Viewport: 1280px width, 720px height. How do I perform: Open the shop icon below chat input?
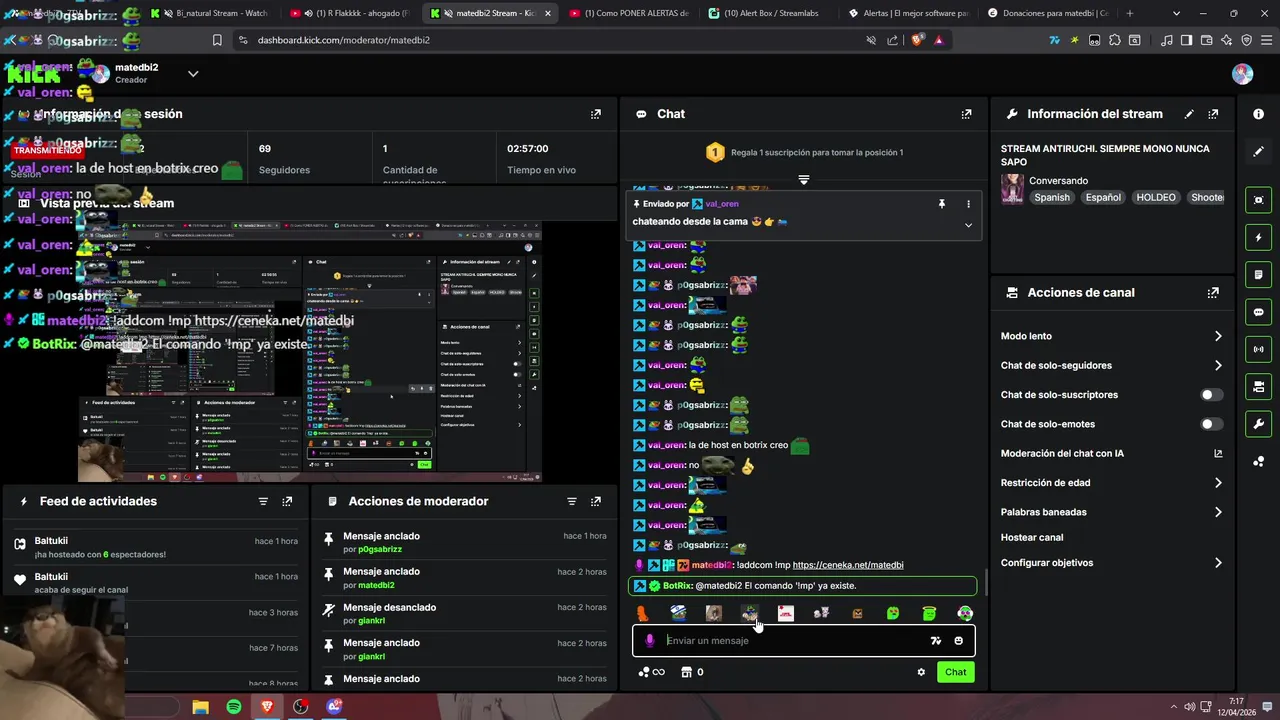[687, 672]
